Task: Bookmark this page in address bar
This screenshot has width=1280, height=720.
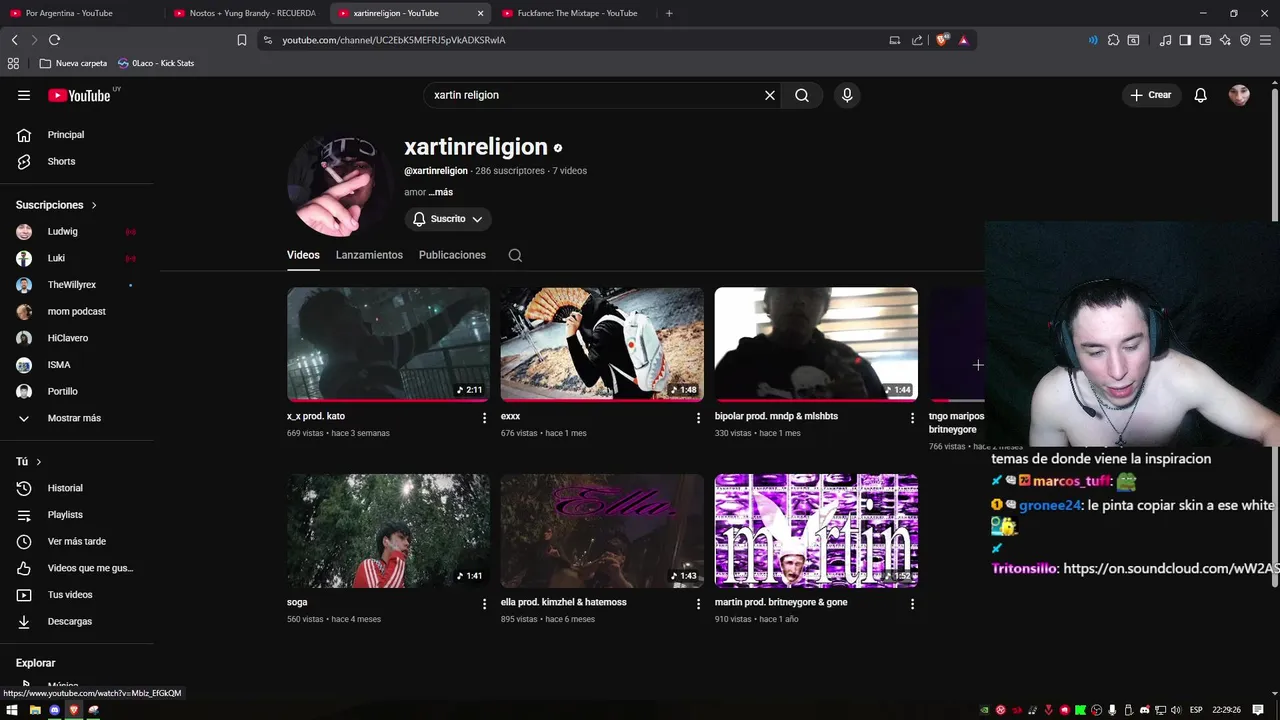Action: point(242,40)
